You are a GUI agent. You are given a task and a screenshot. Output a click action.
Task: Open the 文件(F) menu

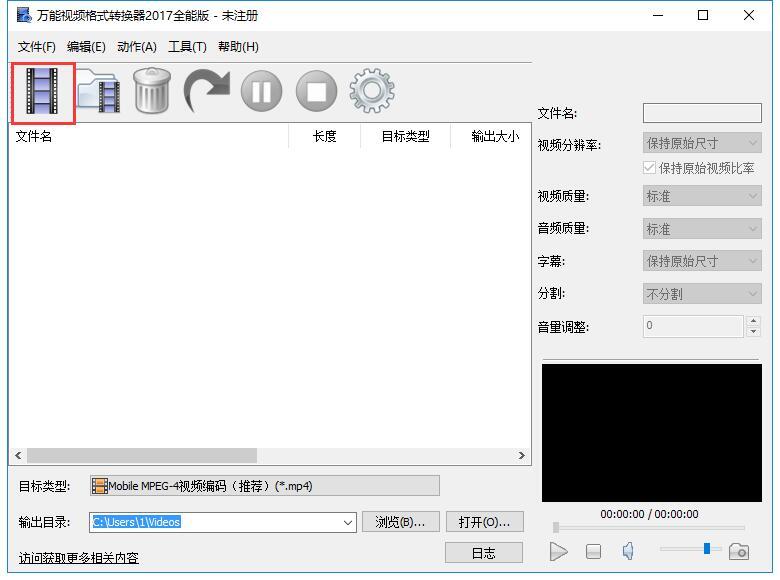coord(36,47)
